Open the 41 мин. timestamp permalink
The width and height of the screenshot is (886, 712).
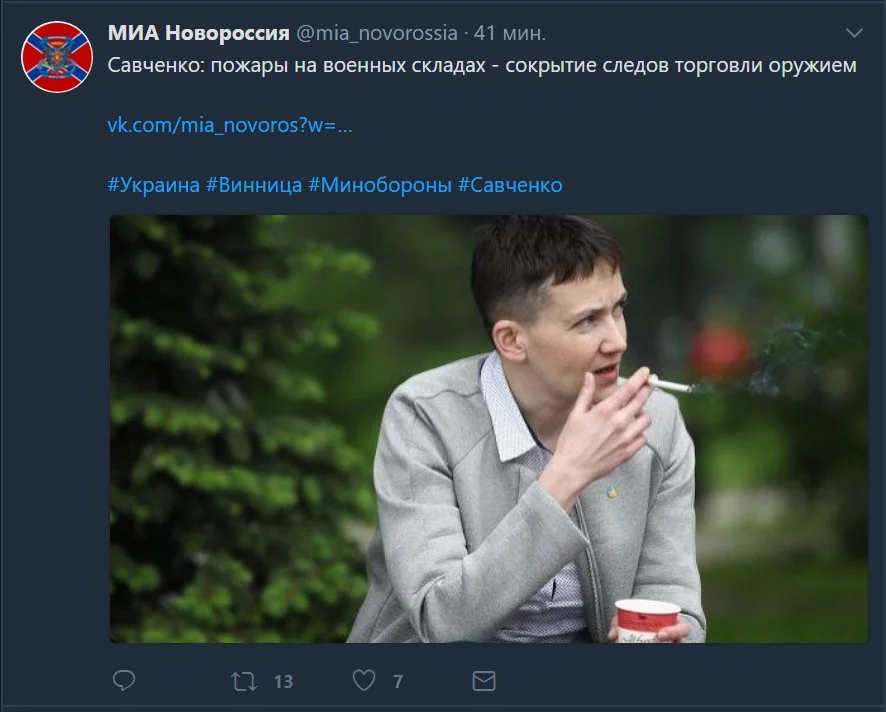point(510,33)
